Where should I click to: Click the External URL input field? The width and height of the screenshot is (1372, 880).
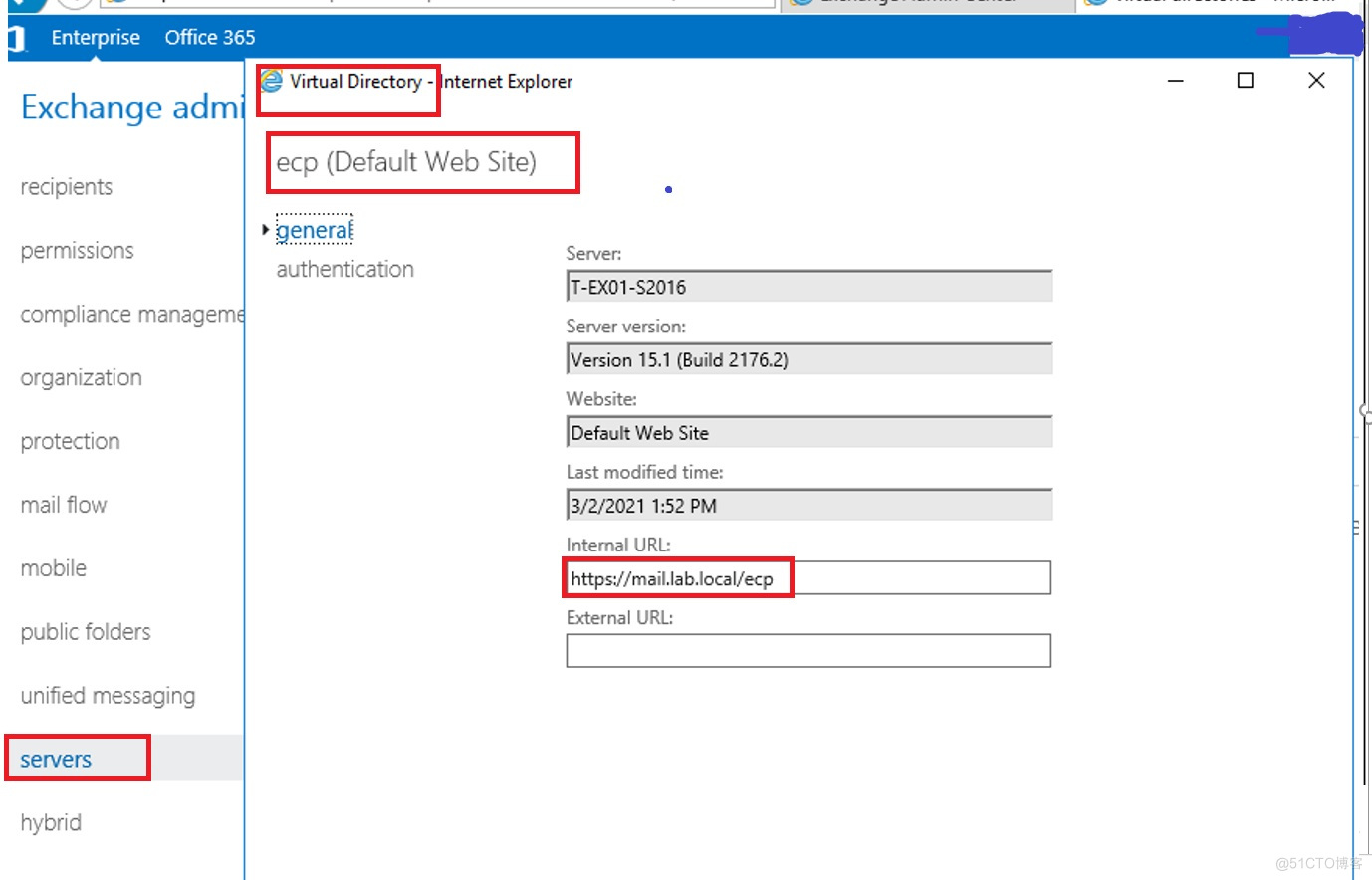point(808,651)
